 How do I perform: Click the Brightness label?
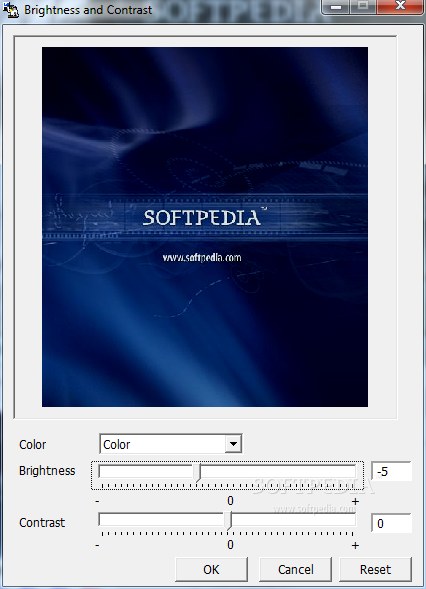(47, 471)
